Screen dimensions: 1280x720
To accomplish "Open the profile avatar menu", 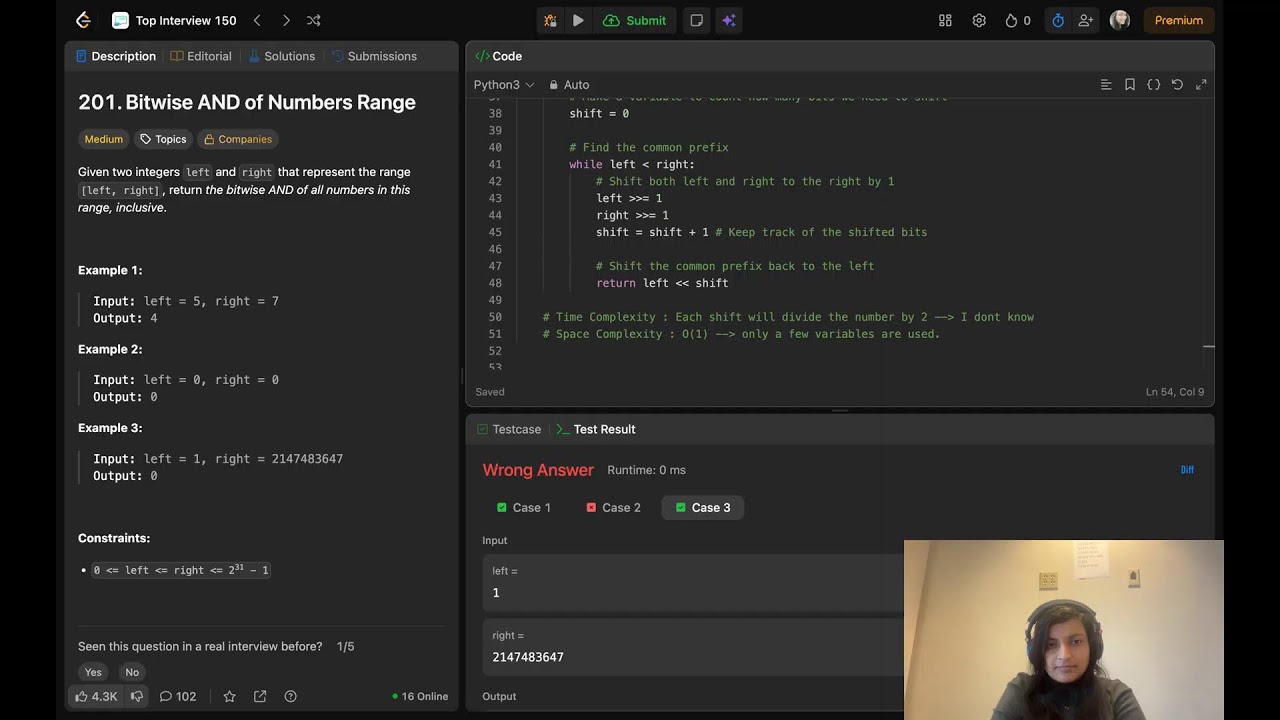I will point(1120,20).
